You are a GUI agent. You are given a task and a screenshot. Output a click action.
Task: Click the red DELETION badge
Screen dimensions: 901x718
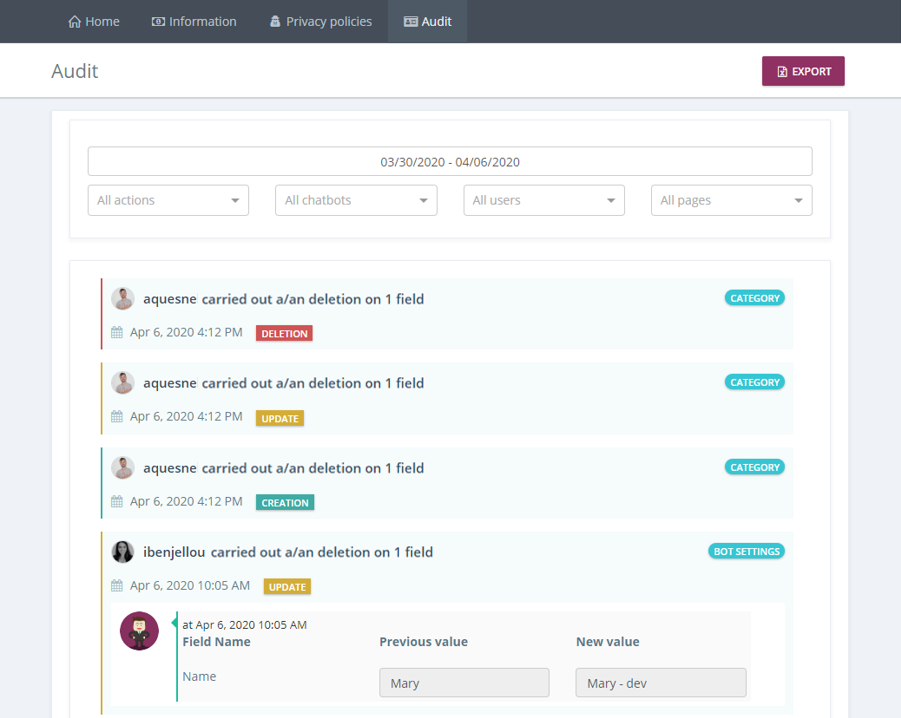284,334
